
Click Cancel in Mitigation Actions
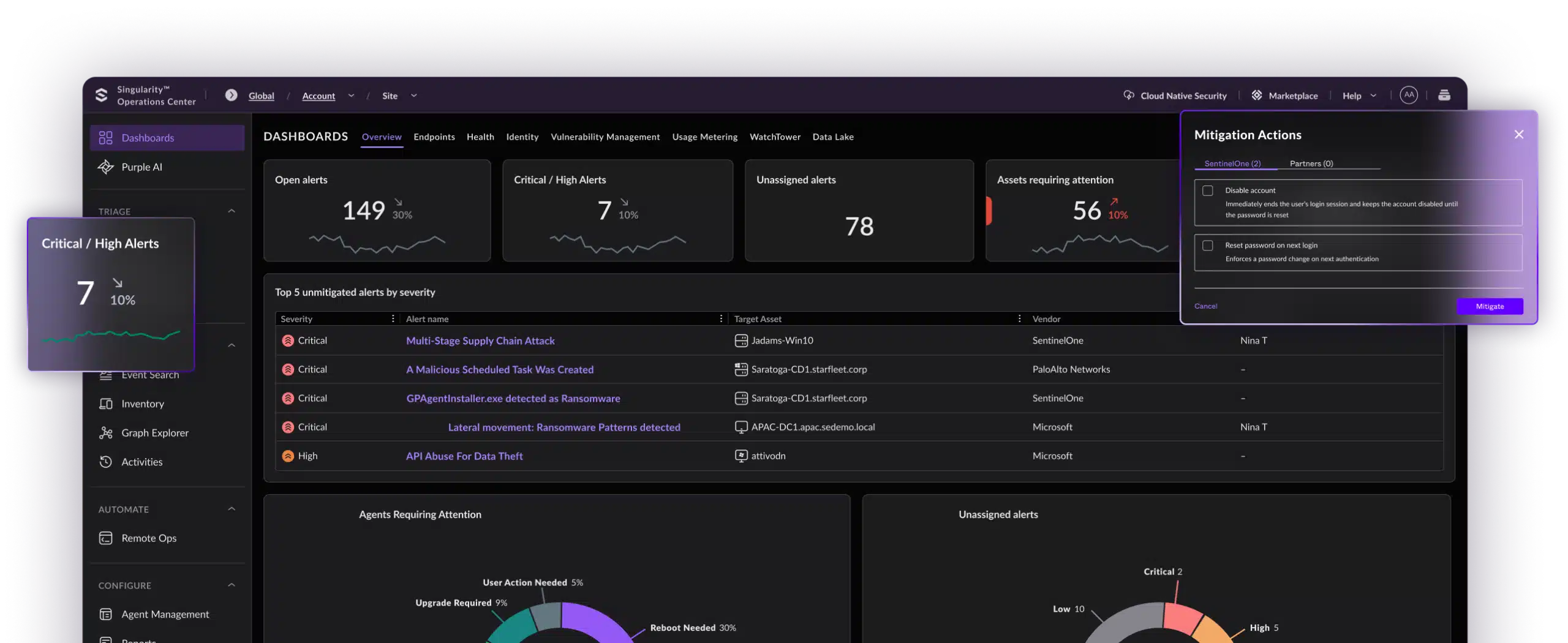pyautogui.click(x=1205, y=306)
